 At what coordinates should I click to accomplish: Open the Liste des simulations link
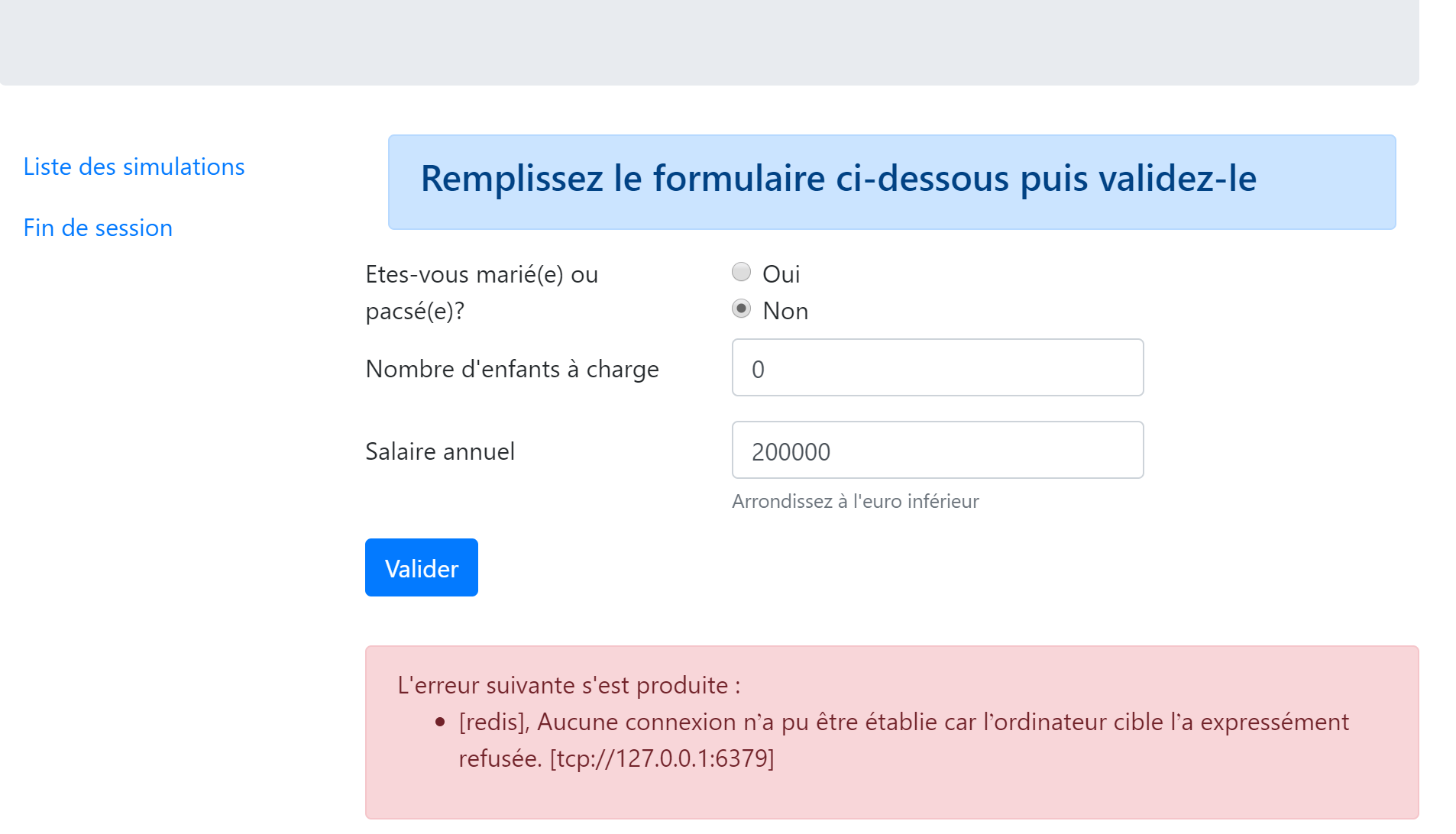(x=134, y=166)
